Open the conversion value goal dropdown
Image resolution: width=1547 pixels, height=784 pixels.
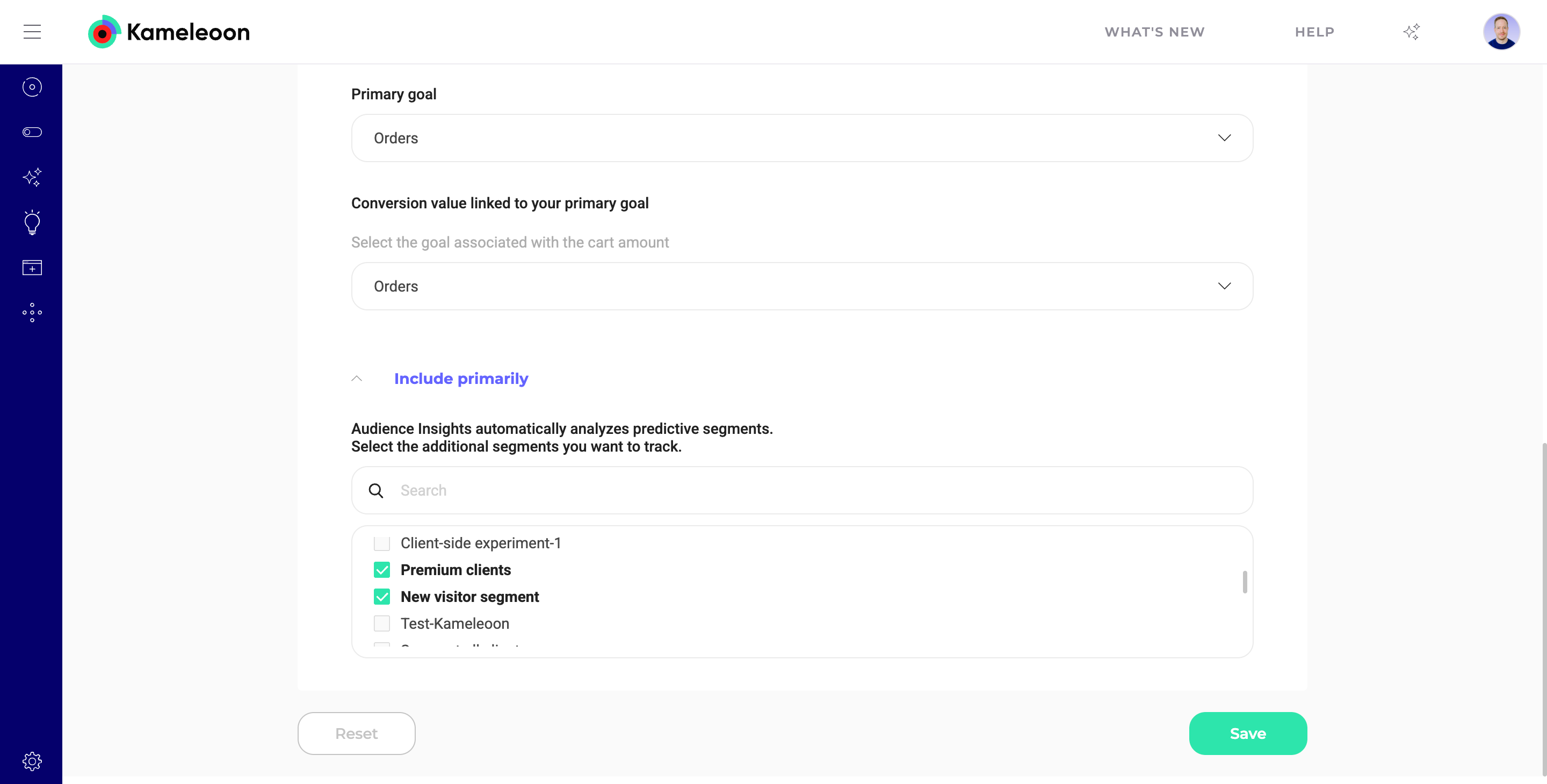(x=802, y=286)
